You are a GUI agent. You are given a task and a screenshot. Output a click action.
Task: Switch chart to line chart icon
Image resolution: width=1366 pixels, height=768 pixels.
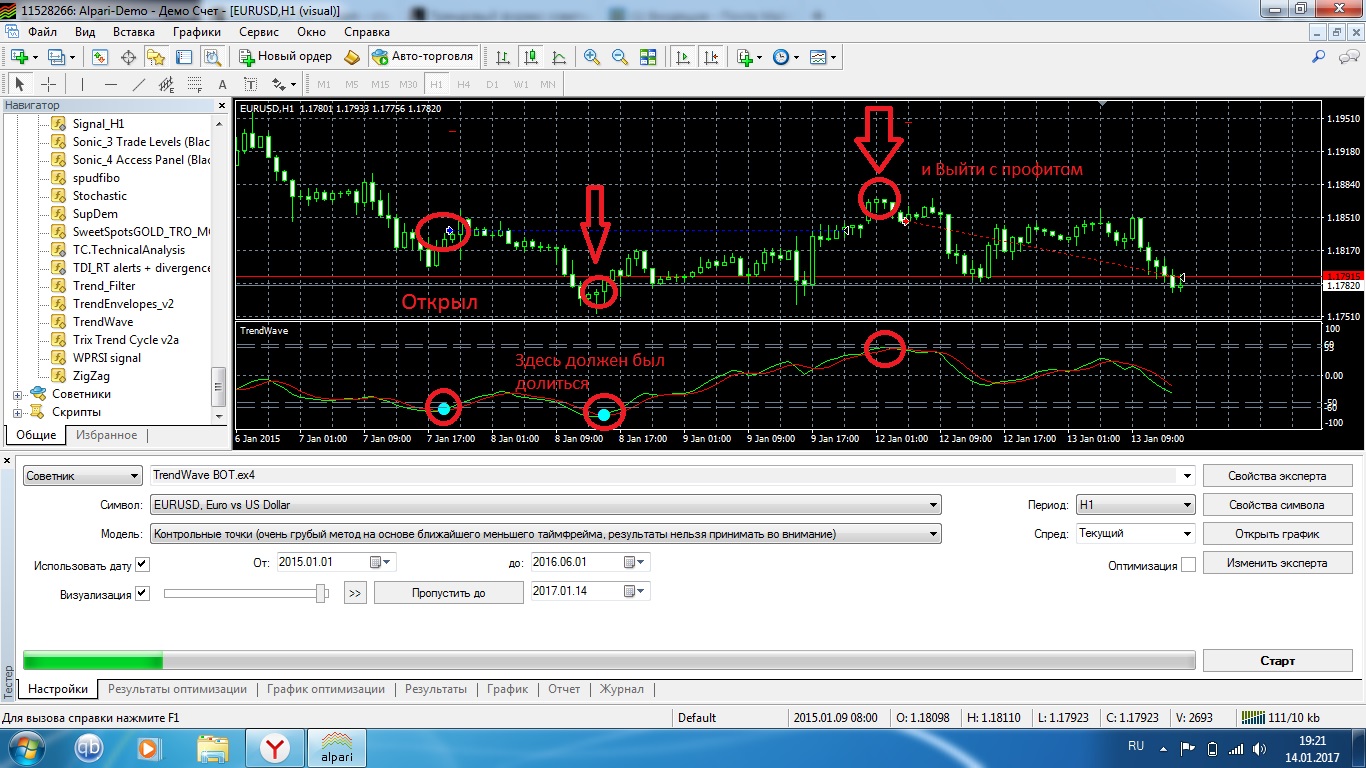point(558,57)
